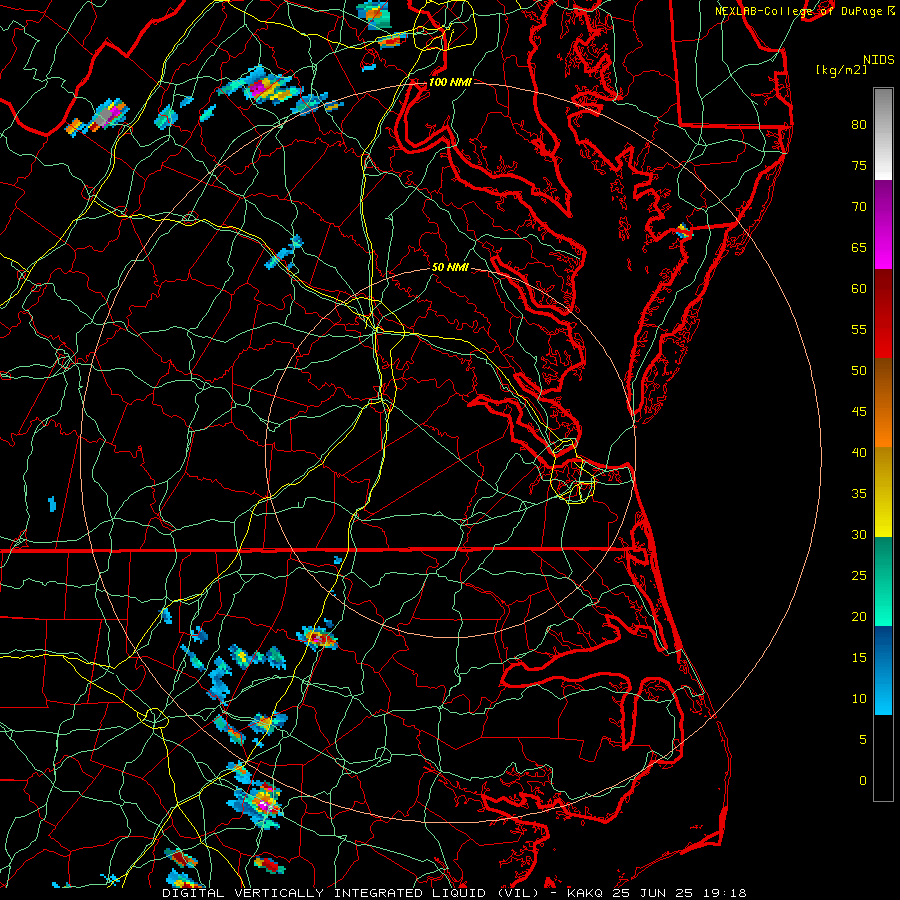Click the storm cell at the top edge of the map

point(374,14)
